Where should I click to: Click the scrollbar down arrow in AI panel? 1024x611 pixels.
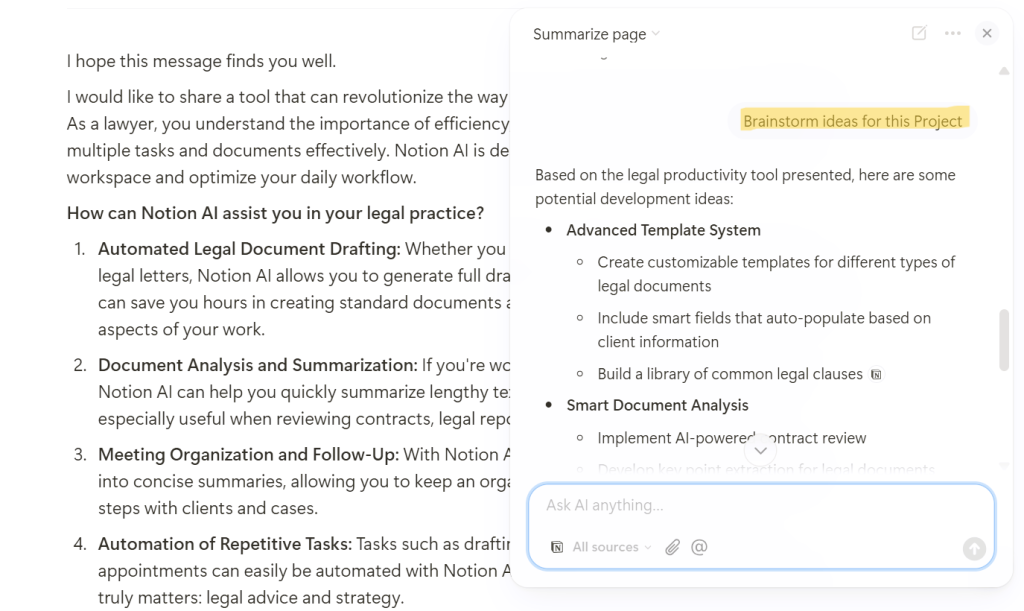coord(1004,464)
